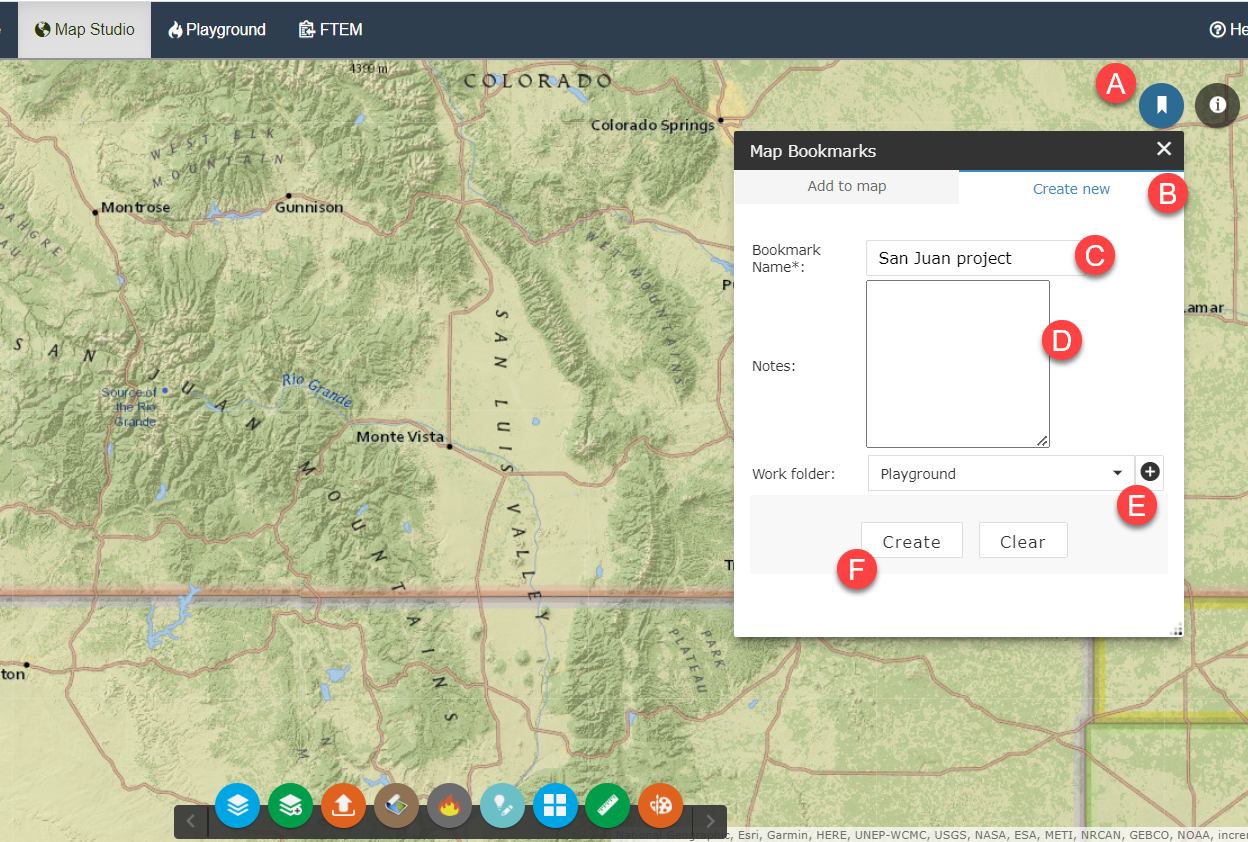
Task: Click the fire flame tool icon
Action: point(449,805)
